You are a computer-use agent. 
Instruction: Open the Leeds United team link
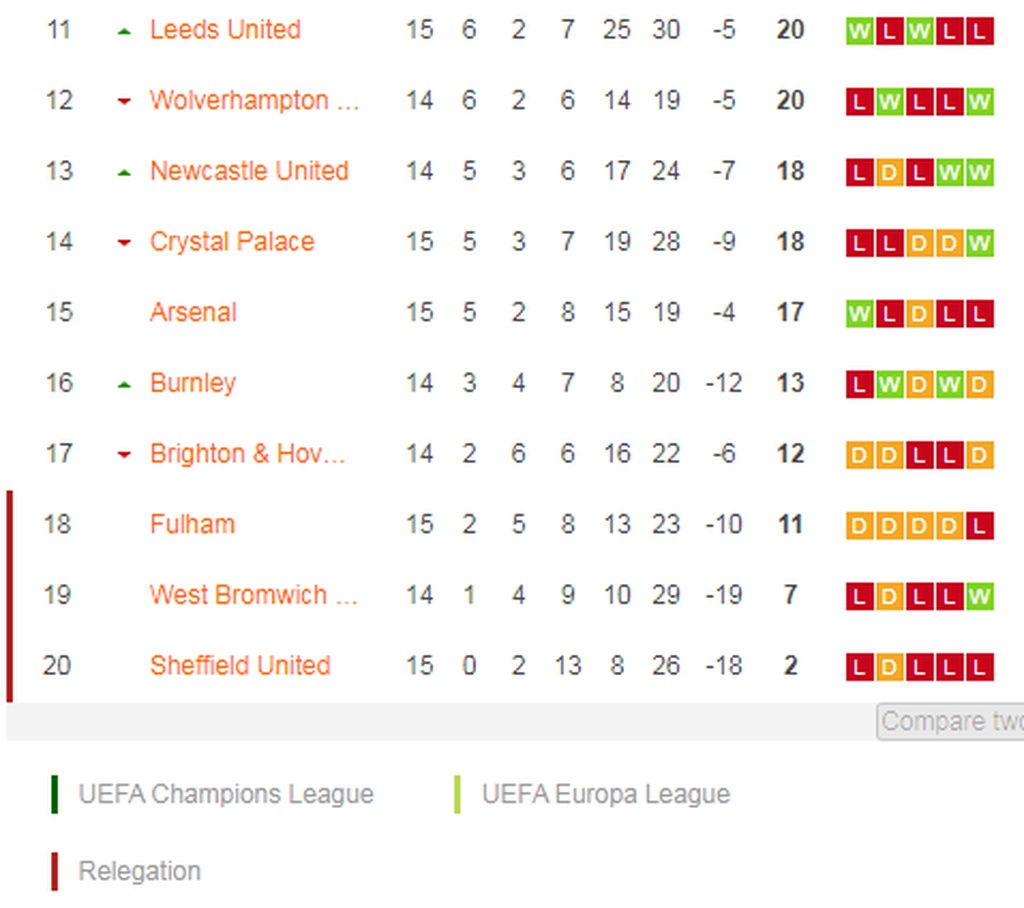(225, 30)
